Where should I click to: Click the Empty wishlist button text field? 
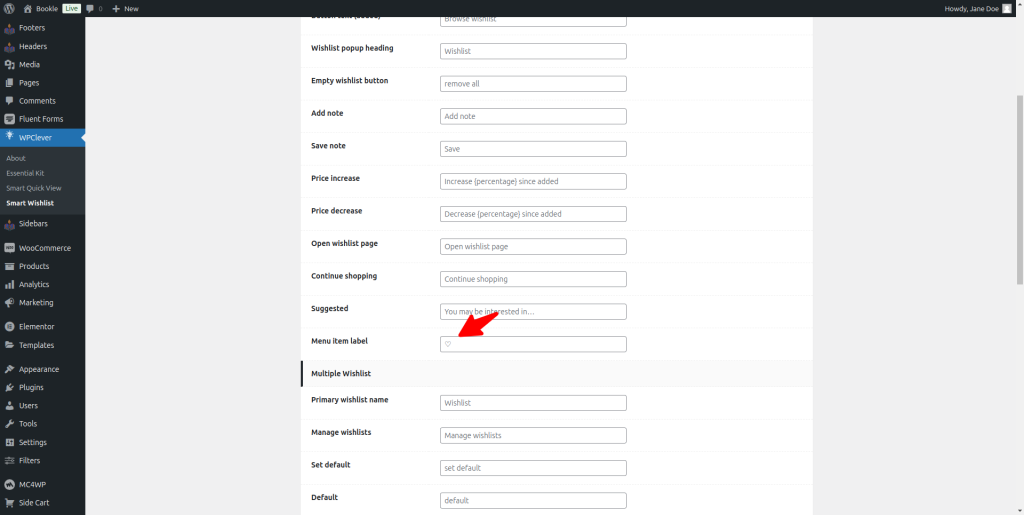tap(533, 84)
